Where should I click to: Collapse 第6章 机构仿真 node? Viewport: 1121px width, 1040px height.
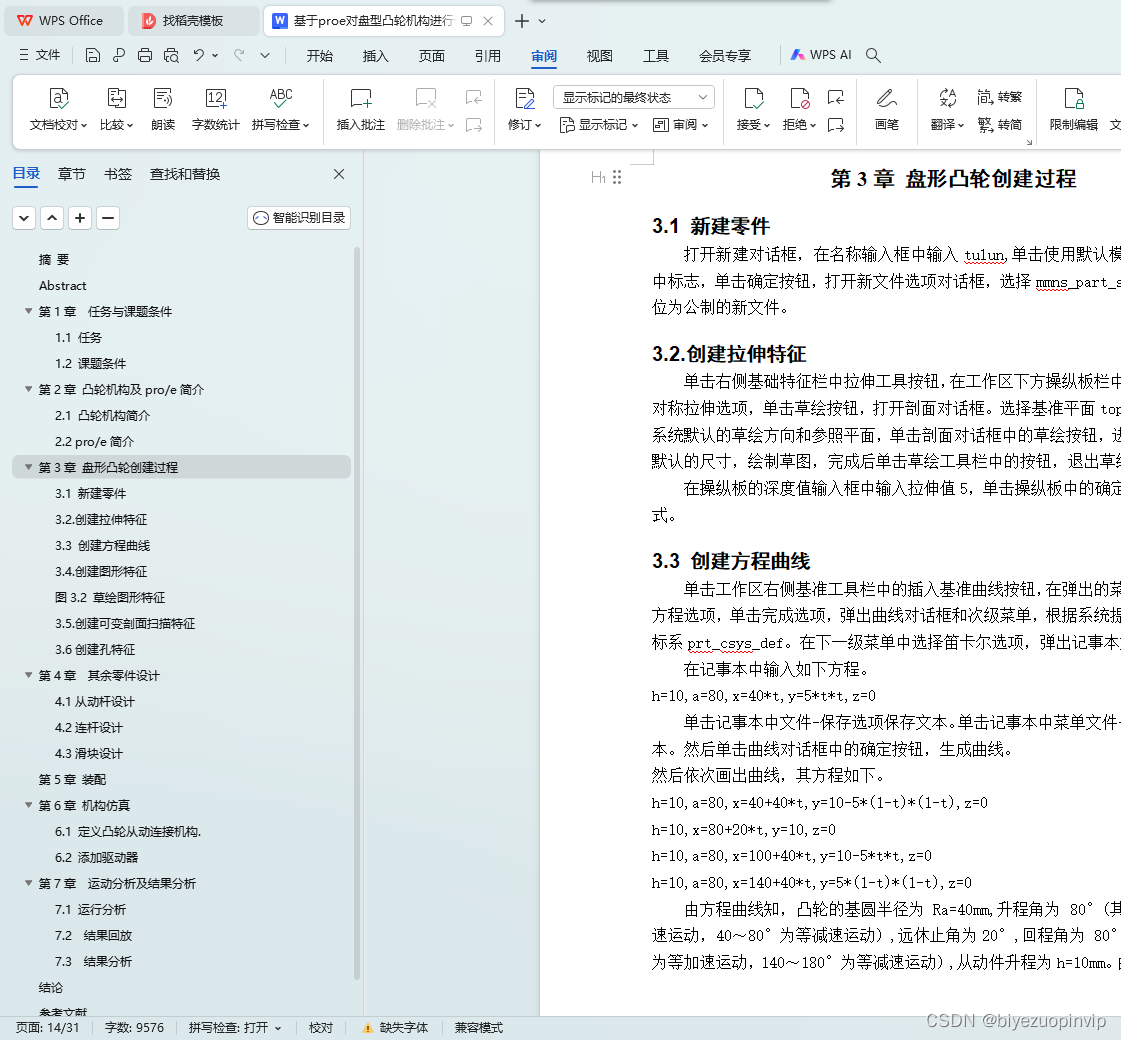29,805
